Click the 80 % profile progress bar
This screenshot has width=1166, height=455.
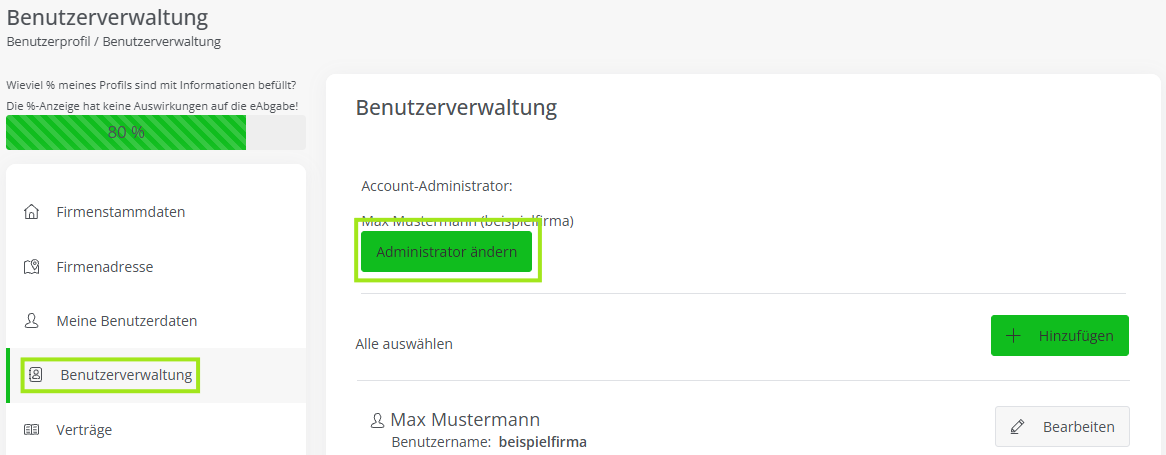(x=155, y=132)
